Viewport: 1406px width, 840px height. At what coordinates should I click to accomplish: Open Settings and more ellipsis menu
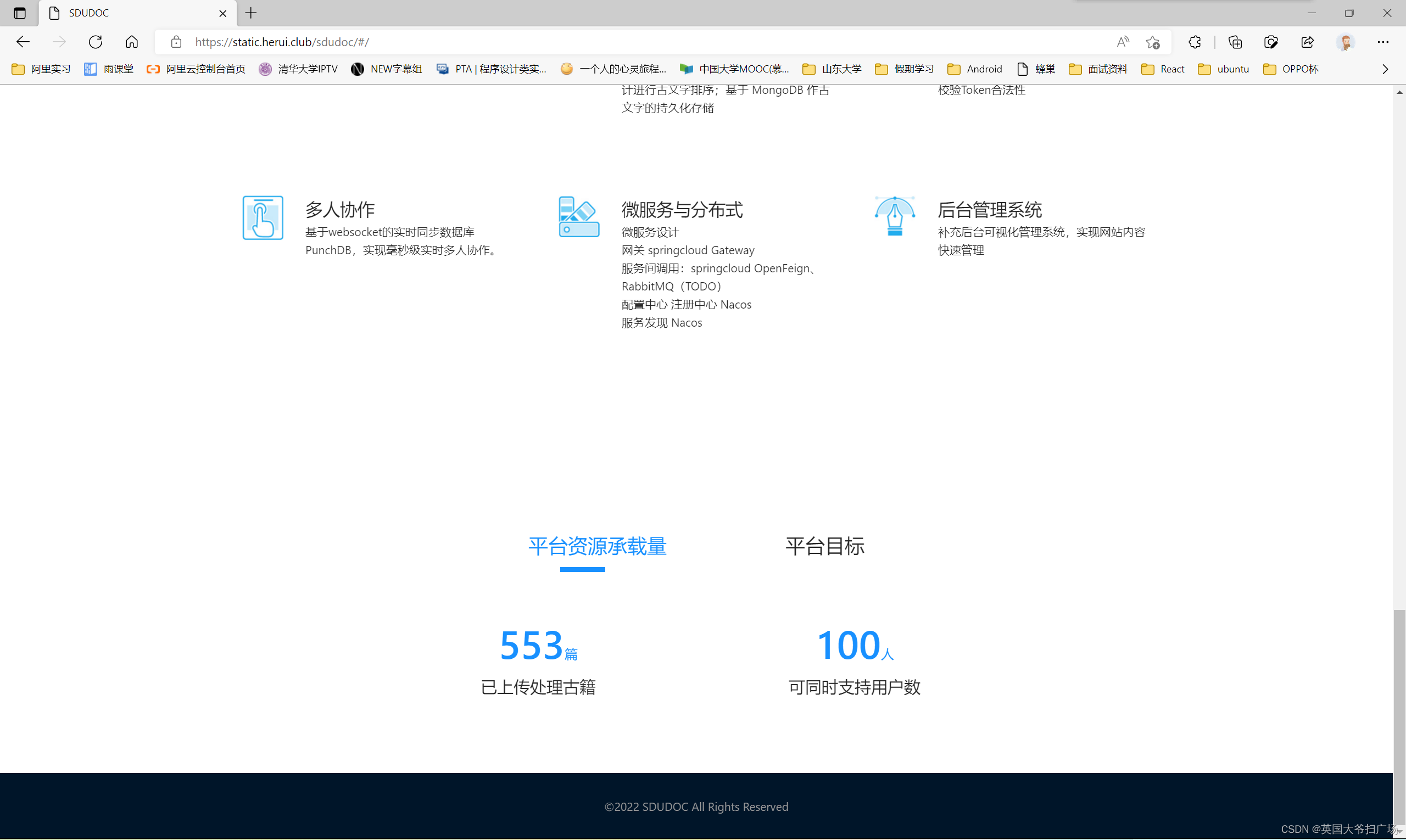tap(1383, 42)
